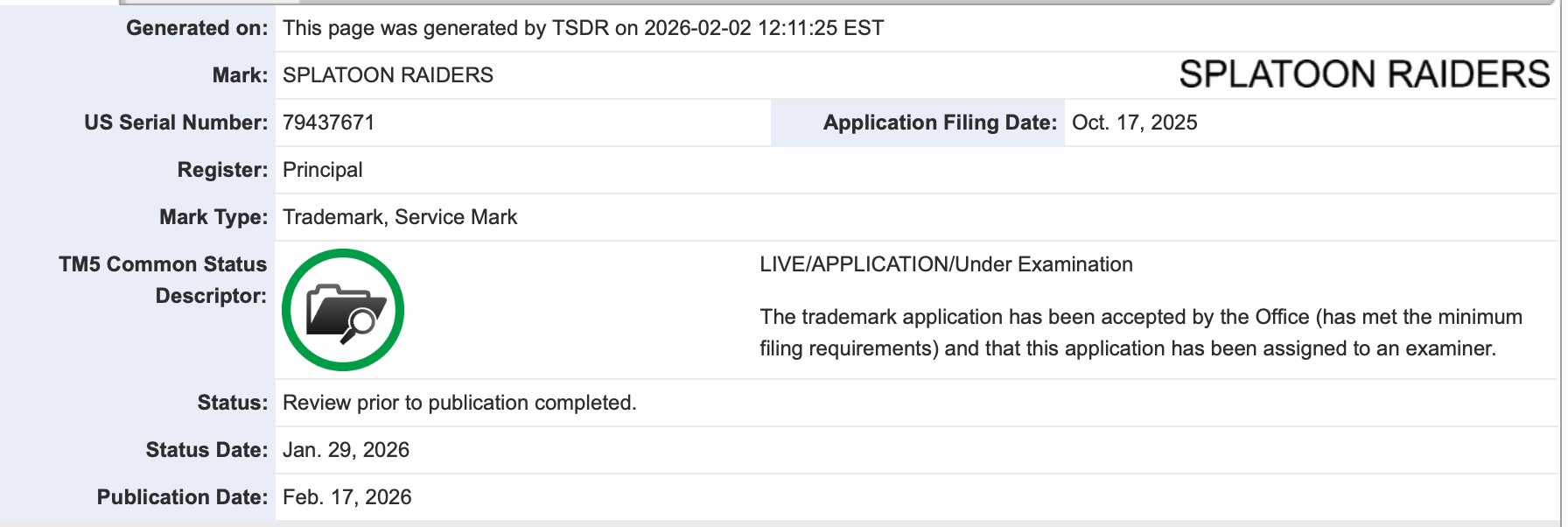Click the Application Filing Date label

point(940,123)
